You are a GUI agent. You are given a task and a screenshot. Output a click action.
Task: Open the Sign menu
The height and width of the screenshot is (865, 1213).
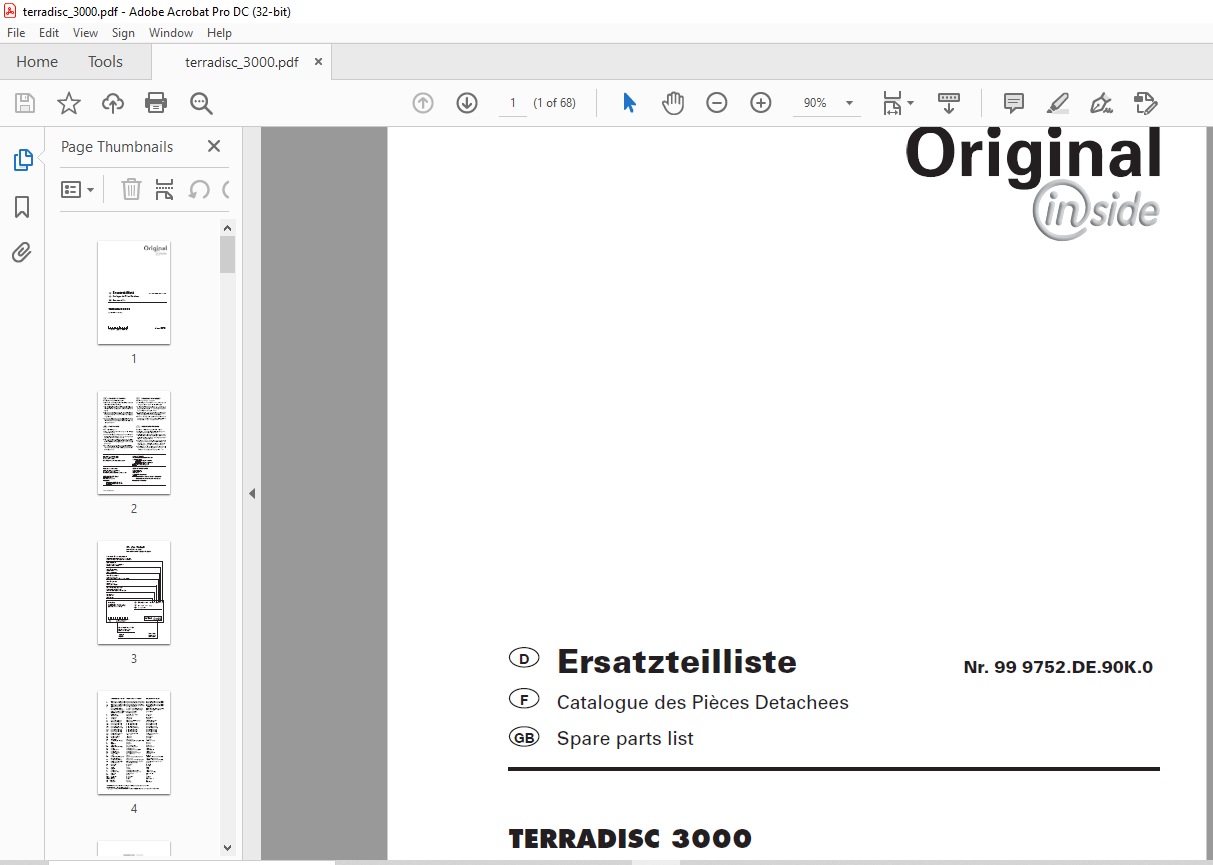[123, 33]
